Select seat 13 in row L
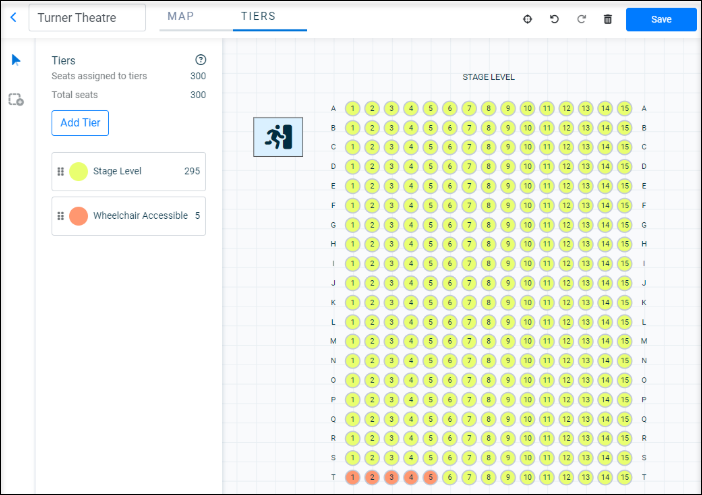Image resolution: width=702 pixels, height=495 pixels. (x=586, y=322)
